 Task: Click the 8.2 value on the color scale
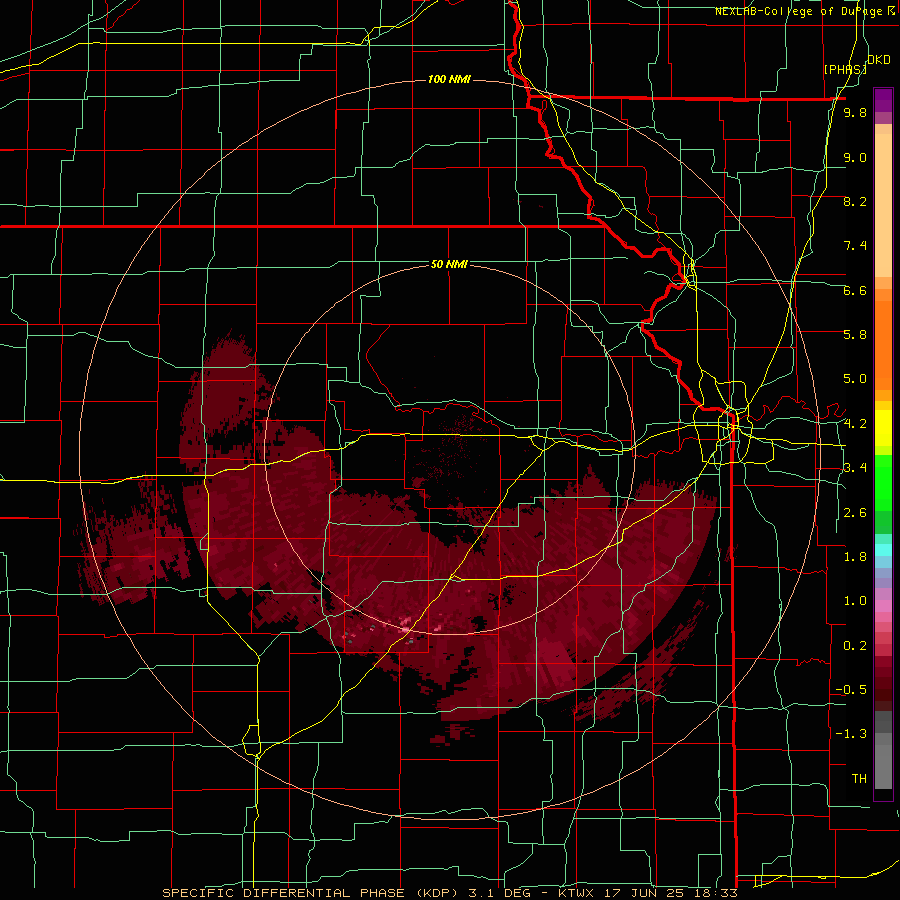coord(855,201)
